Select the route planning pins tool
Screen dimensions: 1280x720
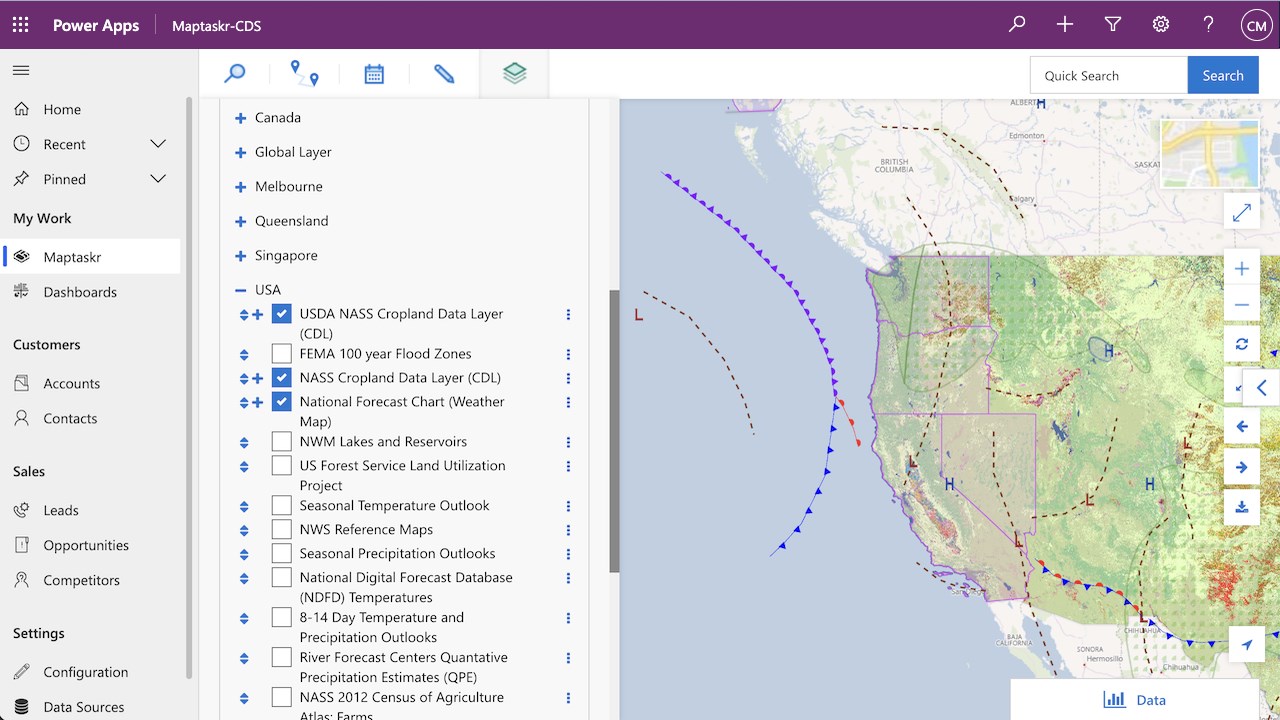pyautogui.click(x=304, y=74)
